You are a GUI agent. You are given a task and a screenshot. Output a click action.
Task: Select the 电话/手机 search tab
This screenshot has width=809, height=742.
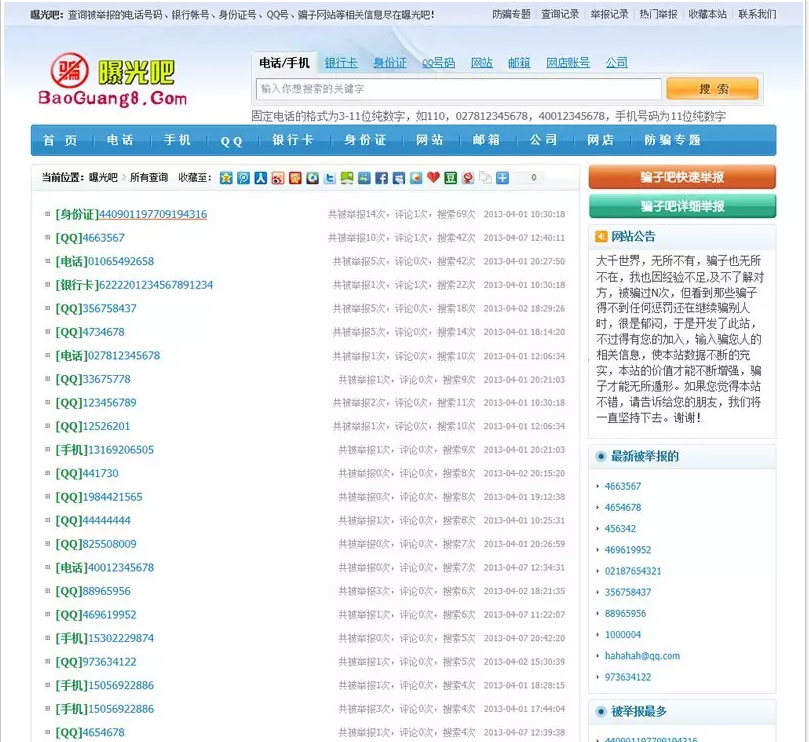point(284,63)
